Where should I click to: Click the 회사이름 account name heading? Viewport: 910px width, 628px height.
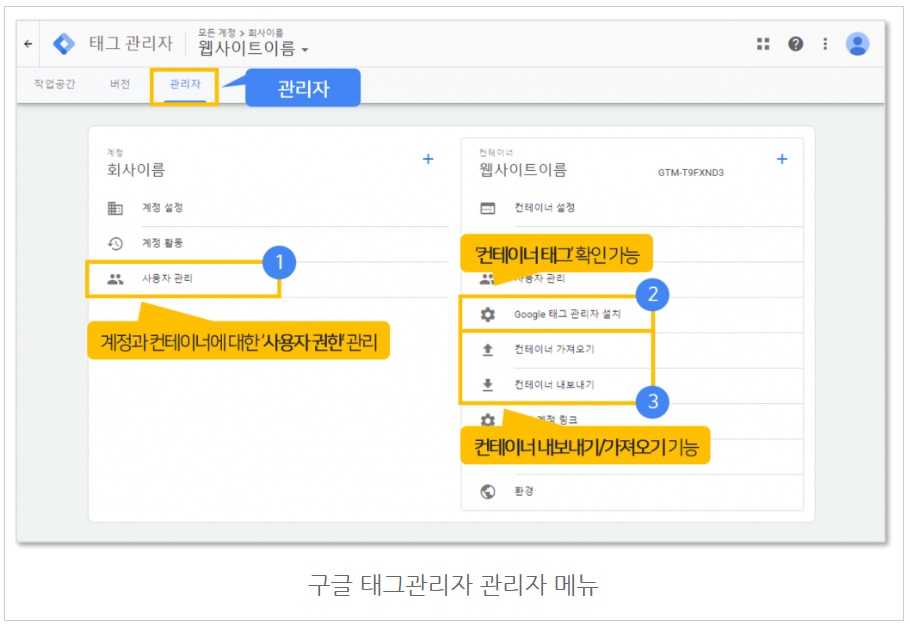(136, 169)
